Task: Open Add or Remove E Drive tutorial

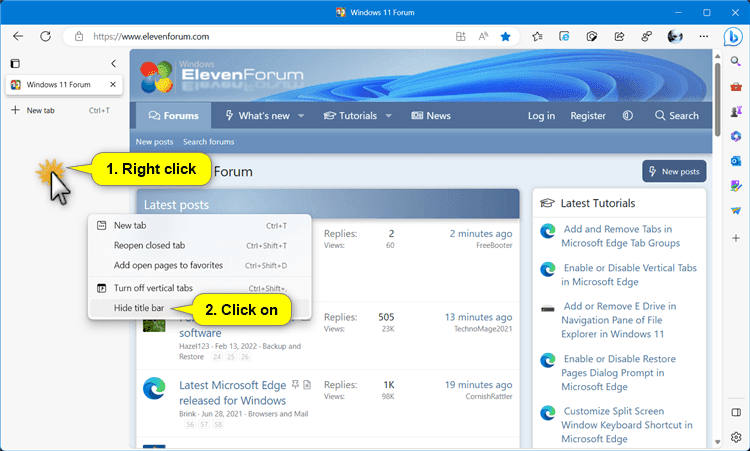Action: pos(618,320)
